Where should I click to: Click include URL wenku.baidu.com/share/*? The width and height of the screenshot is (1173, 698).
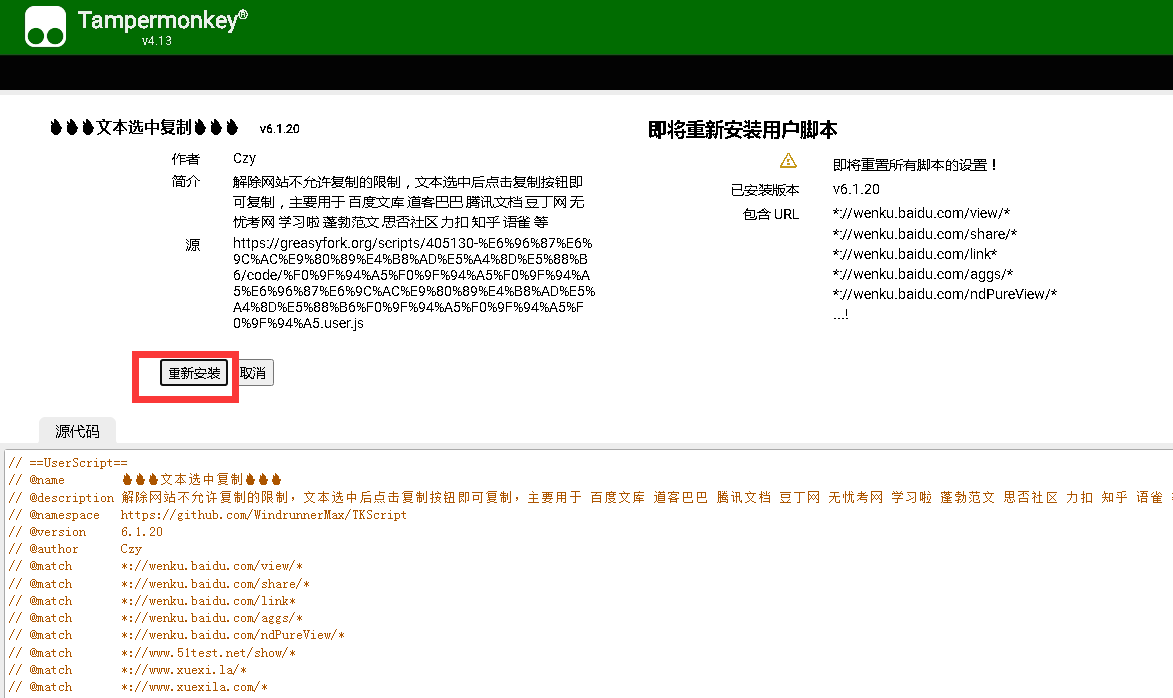point(925,233)
